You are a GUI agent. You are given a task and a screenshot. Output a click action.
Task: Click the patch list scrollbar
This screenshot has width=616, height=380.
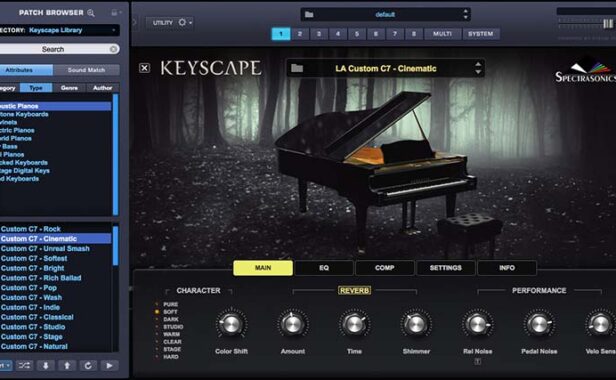click(116, 246)
